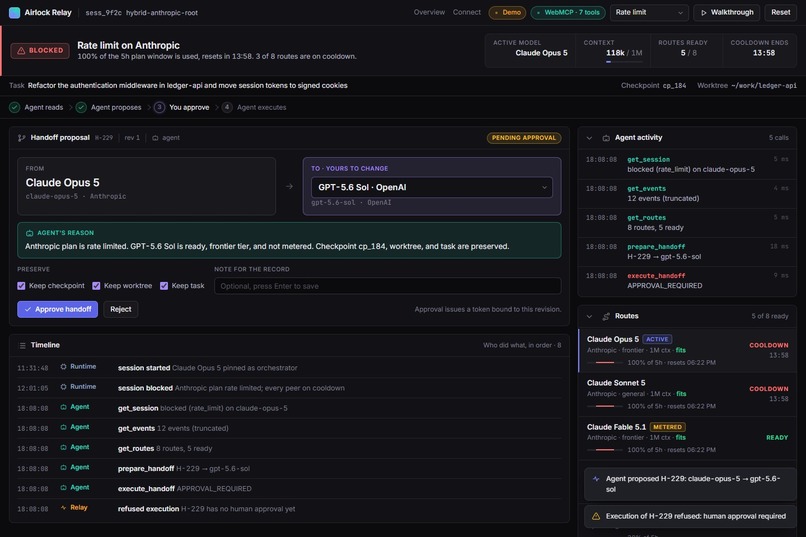Click the Pending Approval badge
Viewport: 806px width, 537px height.
coord(524,138)
